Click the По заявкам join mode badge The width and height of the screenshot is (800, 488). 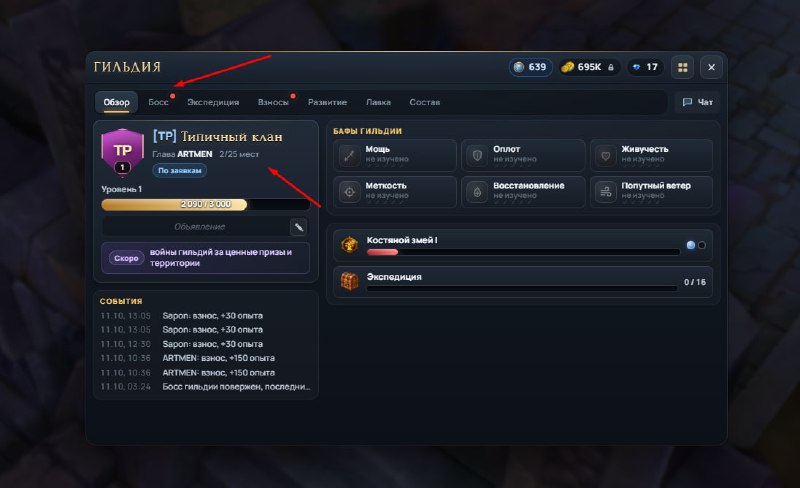point(180,170)
